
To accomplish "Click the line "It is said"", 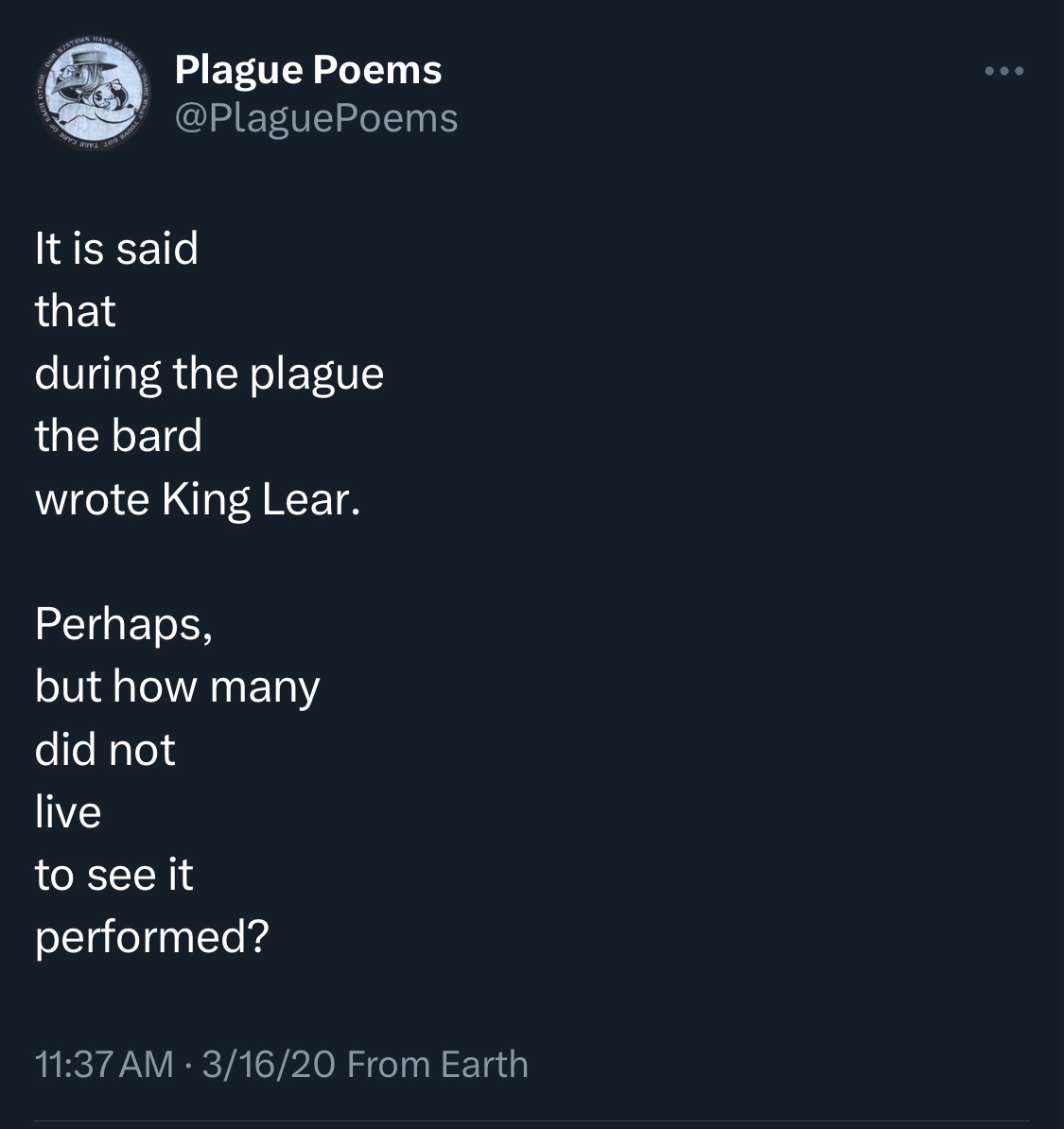I will click(116, 249).
